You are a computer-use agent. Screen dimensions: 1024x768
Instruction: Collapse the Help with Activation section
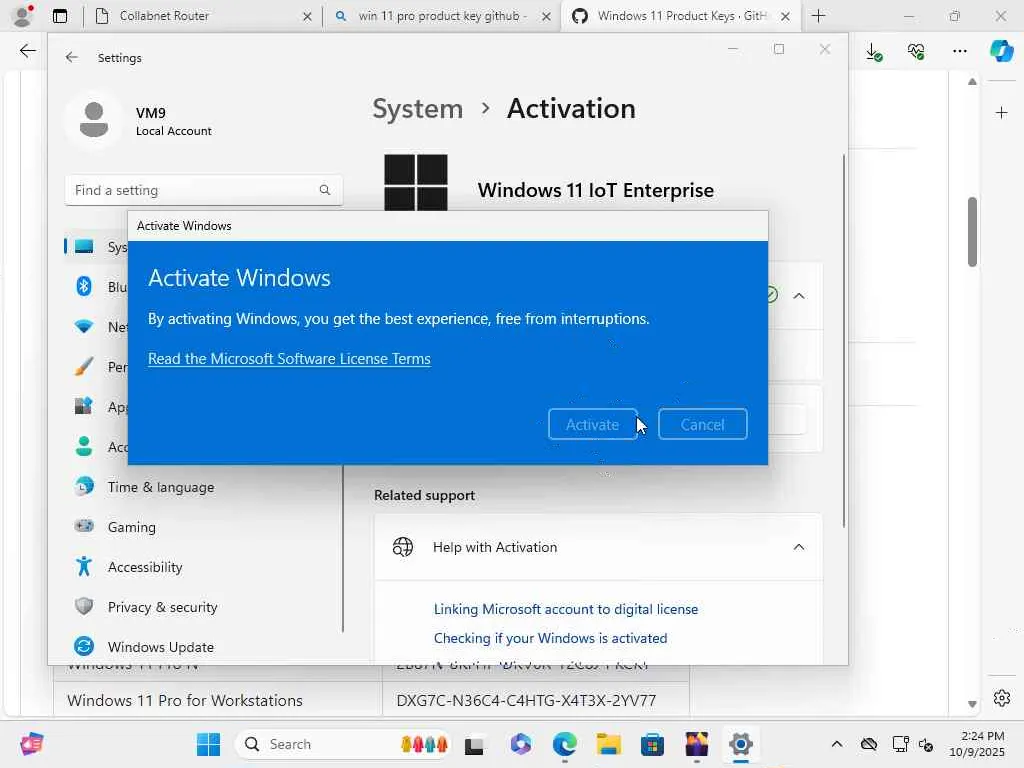pos(799,547)
